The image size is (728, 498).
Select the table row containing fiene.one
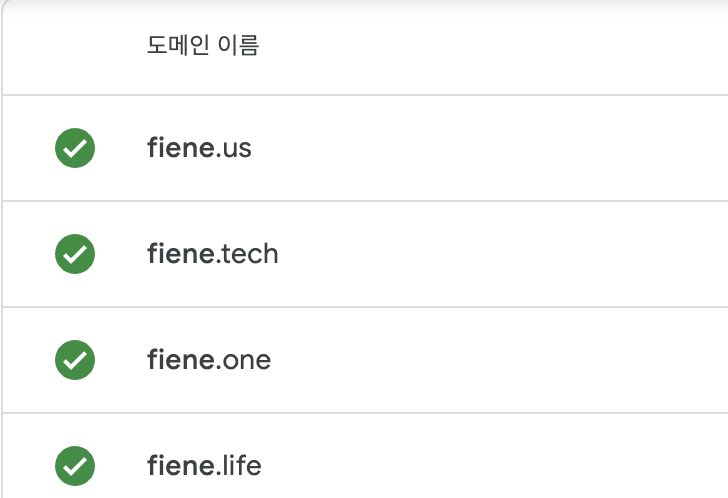click(x=365, y=360)
